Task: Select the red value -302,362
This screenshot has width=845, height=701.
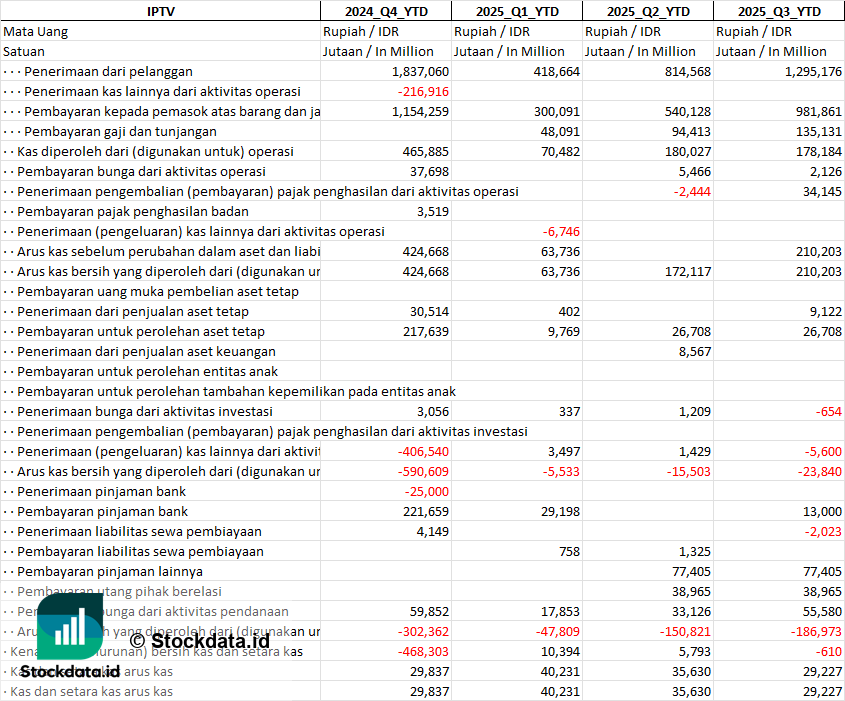Action: point(423,631)
